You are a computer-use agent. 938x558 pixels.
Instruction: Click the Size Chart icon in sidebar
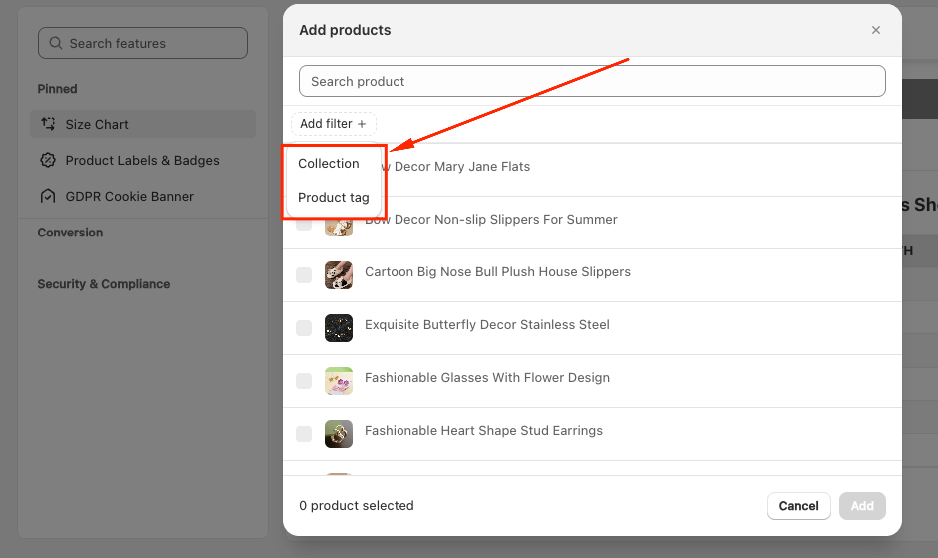tap(48, 125)
